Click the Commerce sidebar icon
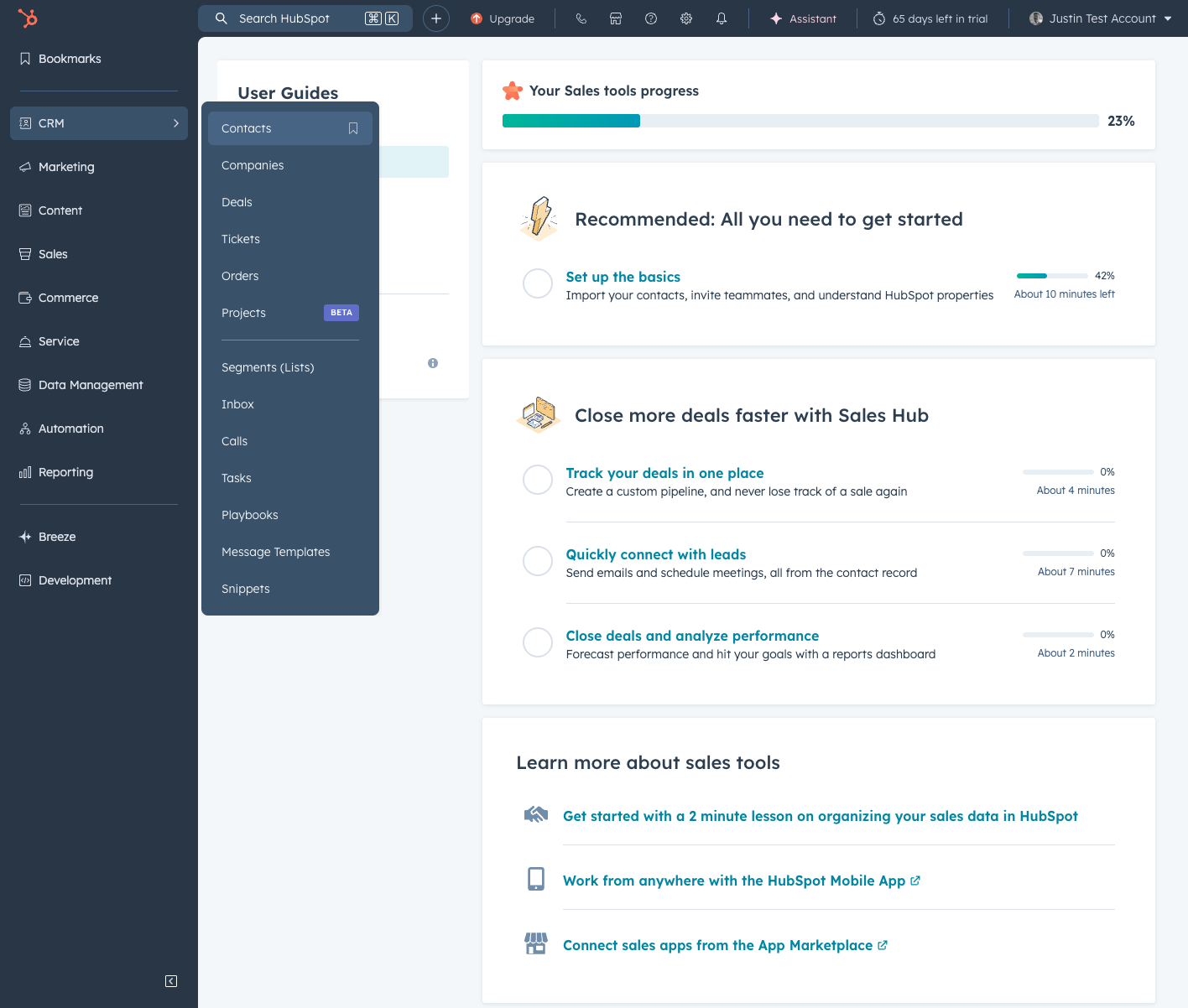Viewport: 1188px width, 1008px height. point(25,298)
